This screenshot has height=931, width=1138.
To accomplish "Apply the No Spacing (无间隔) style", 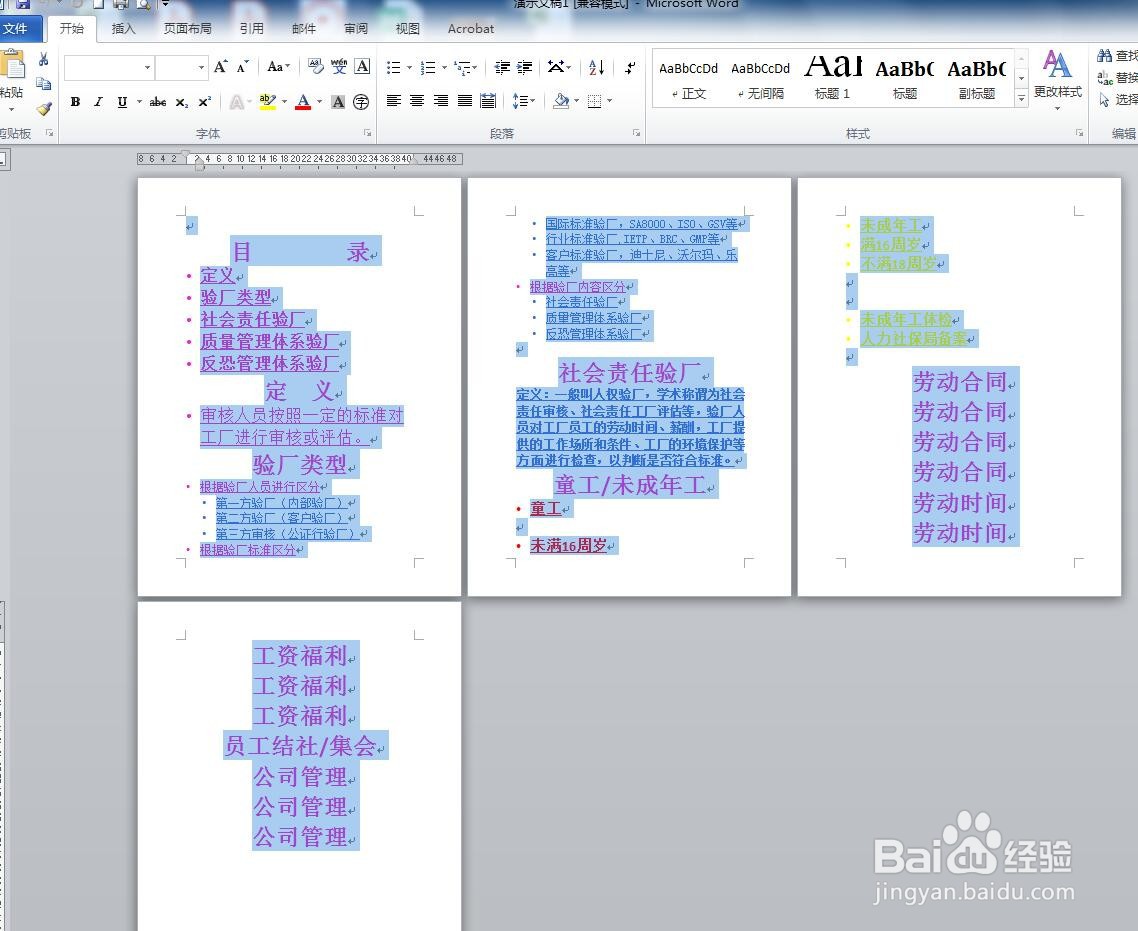I will pos(760,78).
